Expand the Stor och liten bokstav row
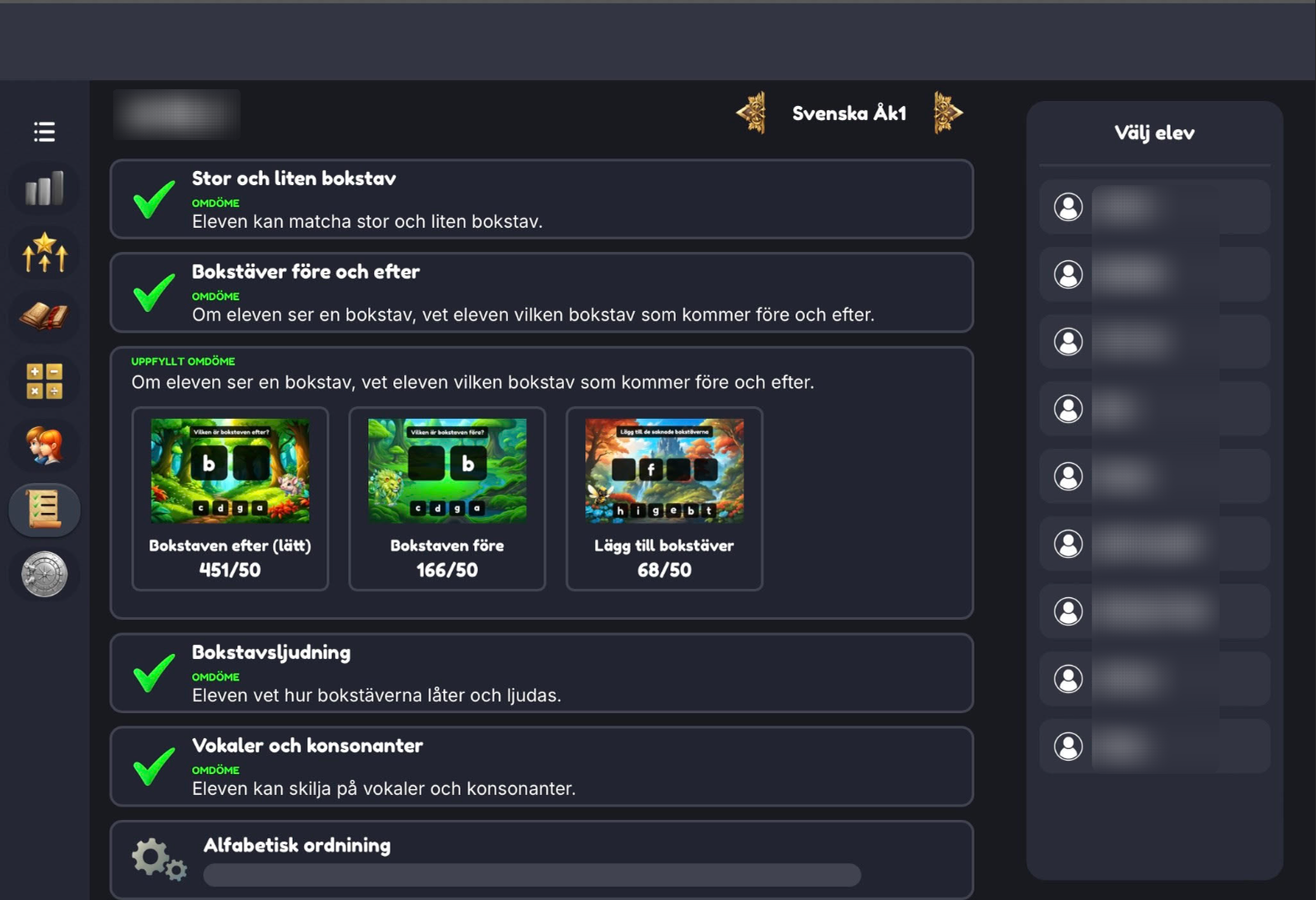The image size is (1316, 900). point(541,199)
